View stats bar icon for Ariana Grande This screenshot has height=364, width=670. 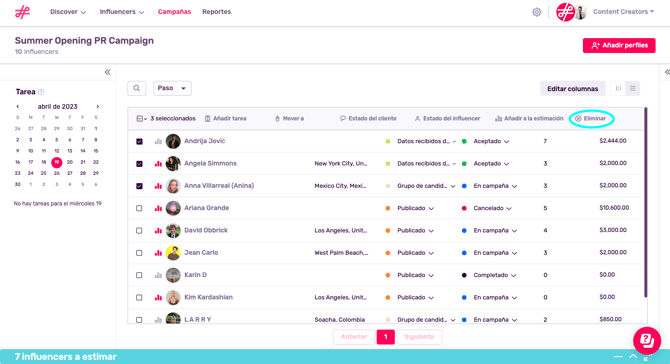tap(158, 208)
